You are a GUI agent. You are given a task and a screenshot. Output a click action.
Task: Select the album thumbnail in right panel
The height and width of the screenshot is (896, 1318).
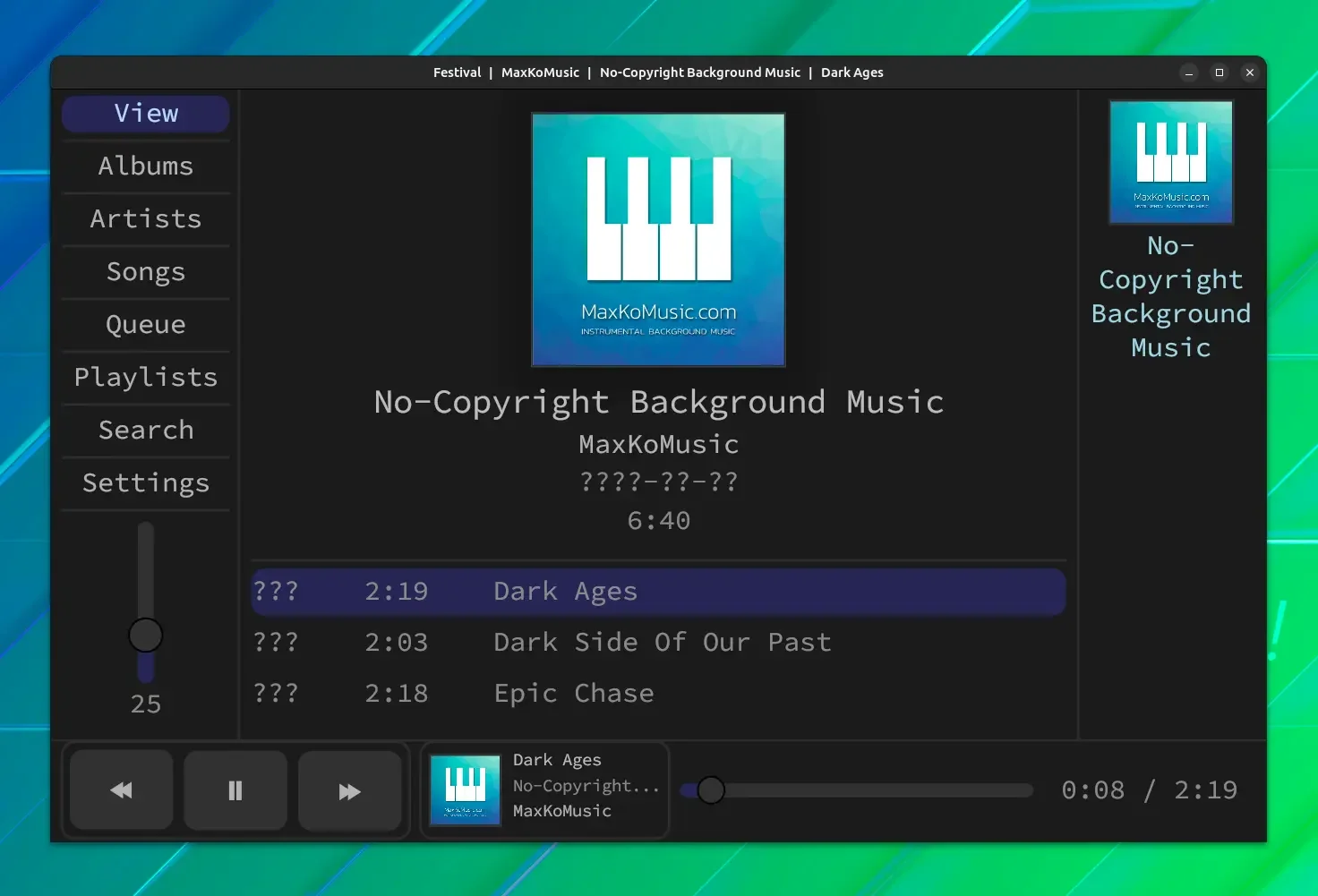point(1171,162)
